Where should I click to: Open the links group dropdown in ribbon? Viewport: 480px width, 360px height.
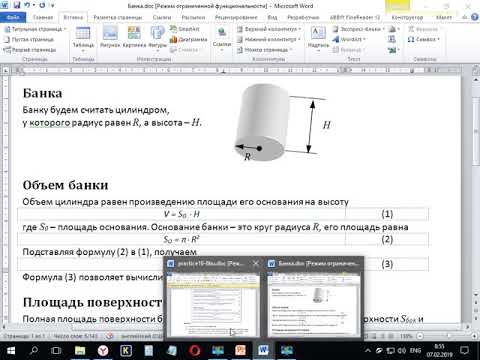coord(222,38)
